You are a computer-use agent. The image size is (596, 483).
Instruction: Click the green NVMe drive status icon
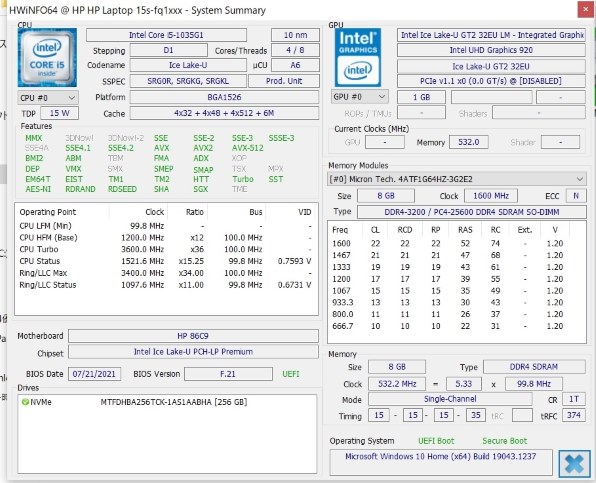coord(25,402)
